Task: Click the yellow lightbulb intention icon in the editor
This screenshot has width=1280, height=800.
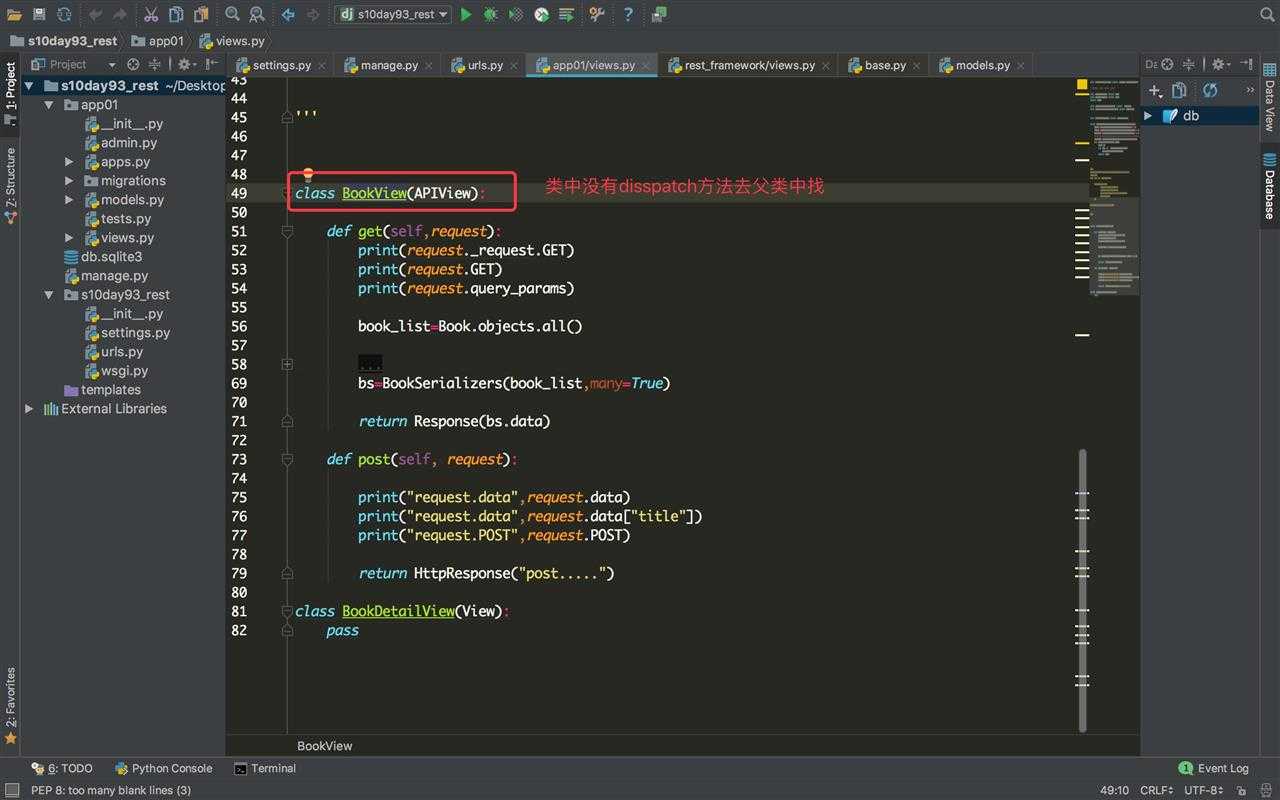Action: click(x=308, y=174)
